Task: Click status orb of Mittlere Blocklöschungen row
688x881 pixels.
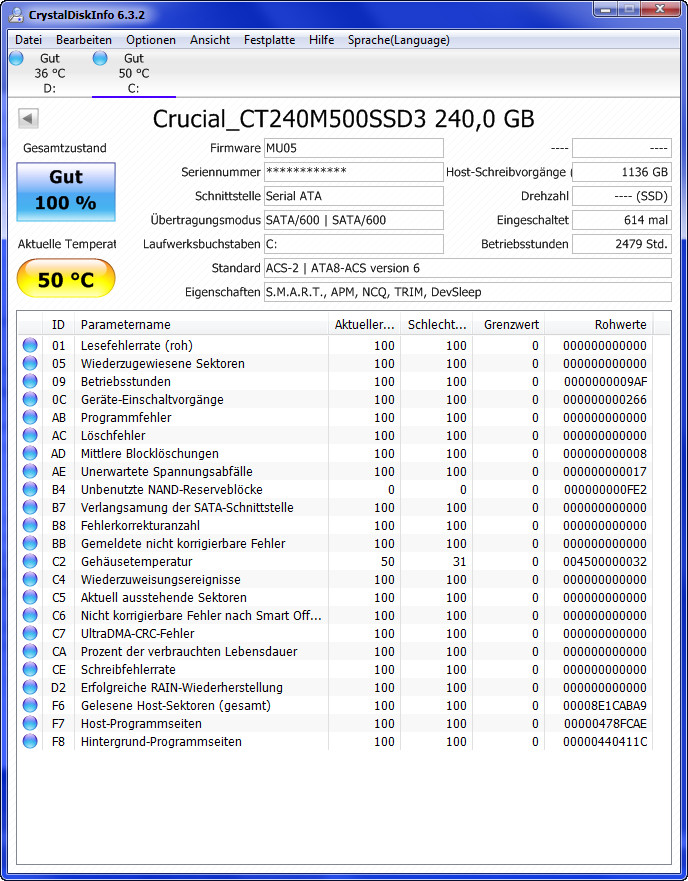Action: [30, 453]
